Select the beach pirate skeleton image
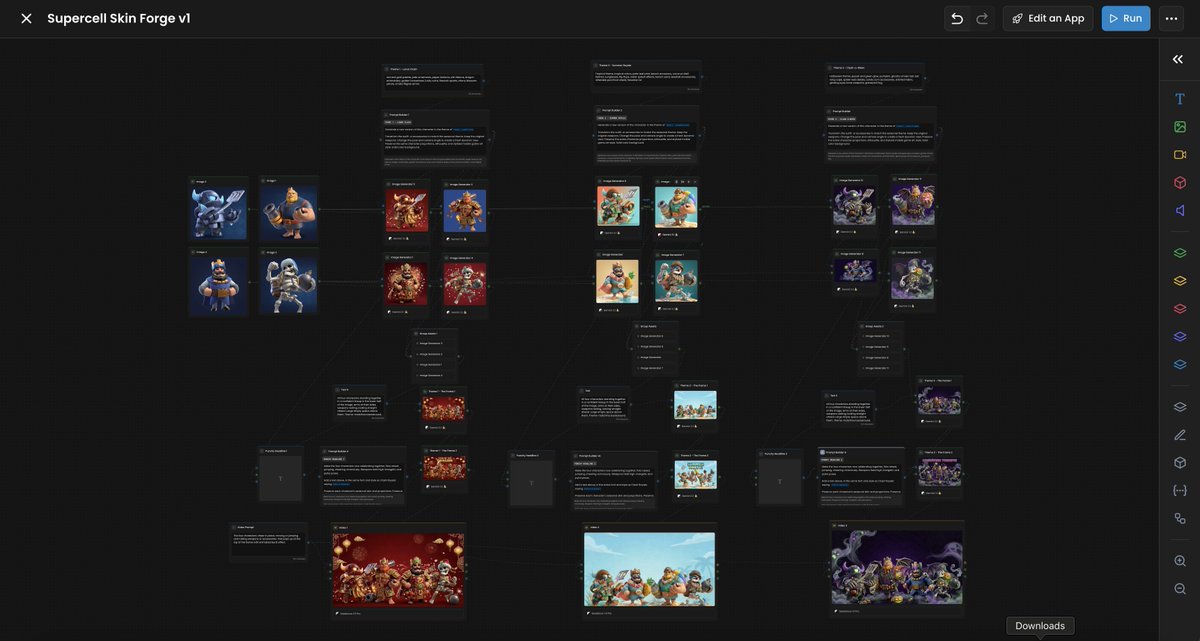 pyautogui.click(x=676, y=281)
